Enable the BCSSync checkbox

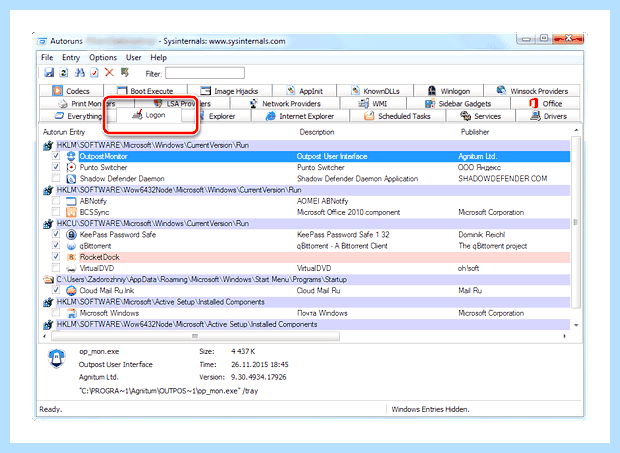tap(56, 212)
